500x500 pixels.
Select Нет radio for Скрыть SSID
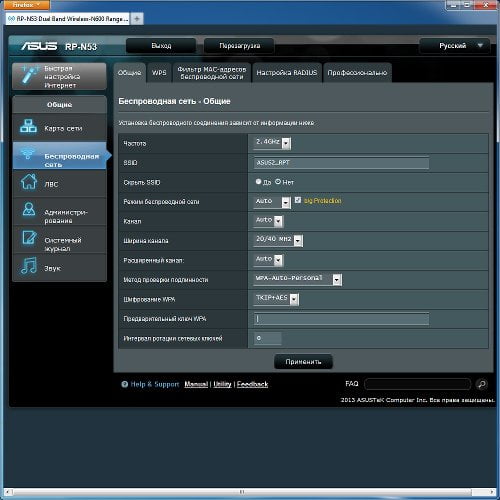pos(278,182)
